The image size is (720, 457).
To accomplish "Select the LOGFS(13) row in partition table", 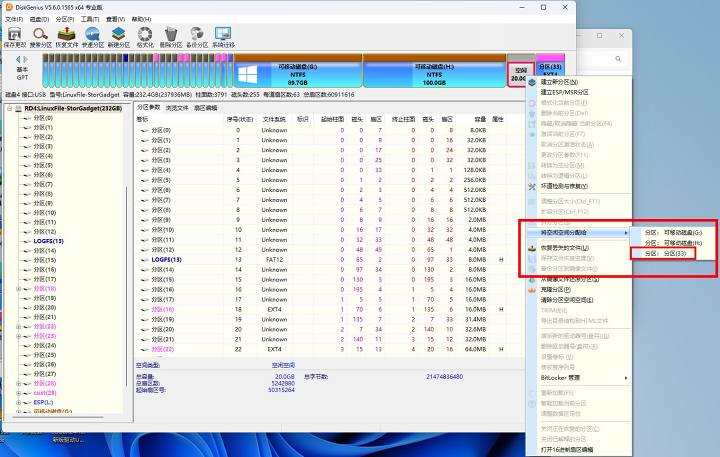I will coord(328,260).
